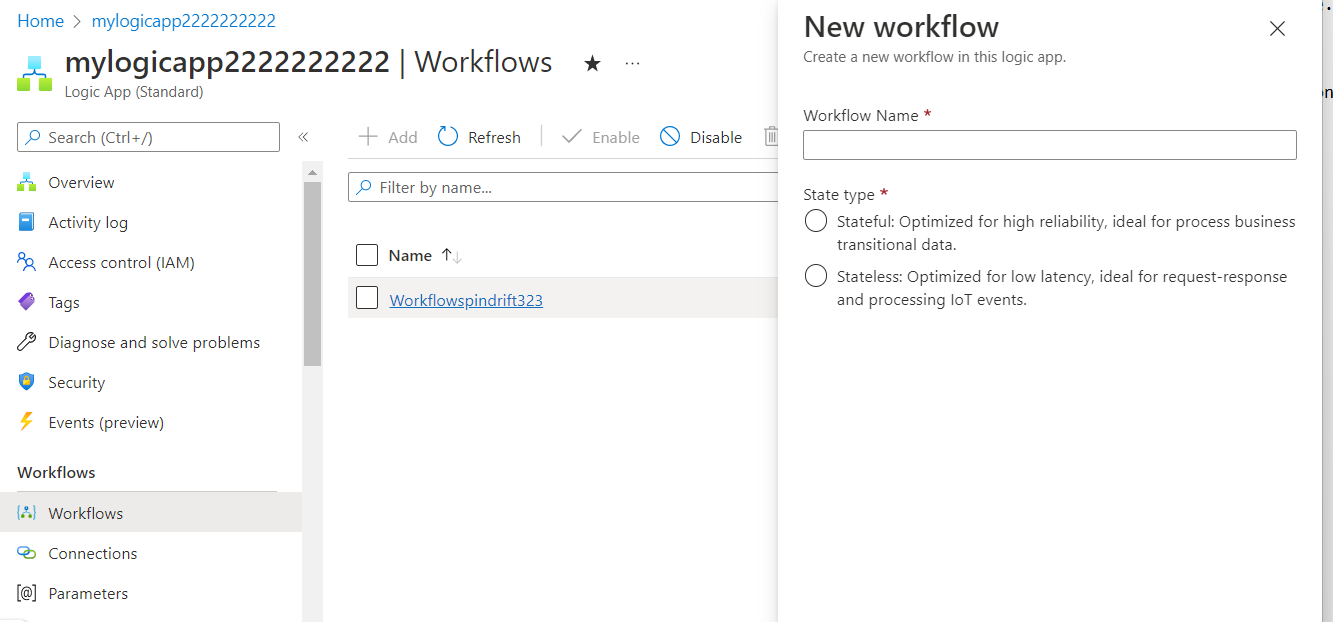Click the Enable button label

click(616, 137)
